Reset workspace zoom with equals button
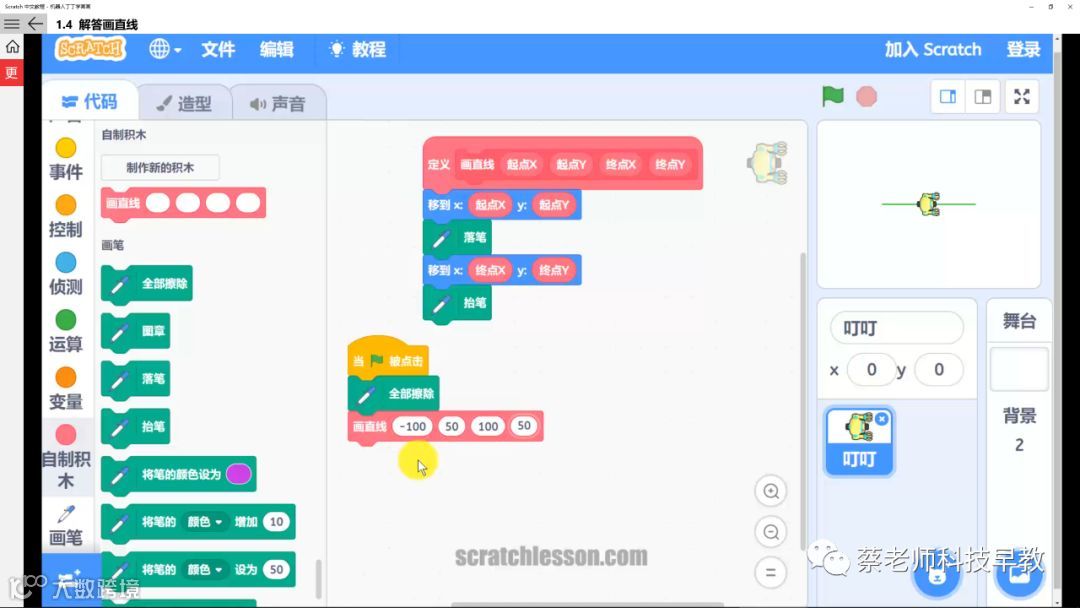The image size is (1080, 608). click(x=771, y=572)
